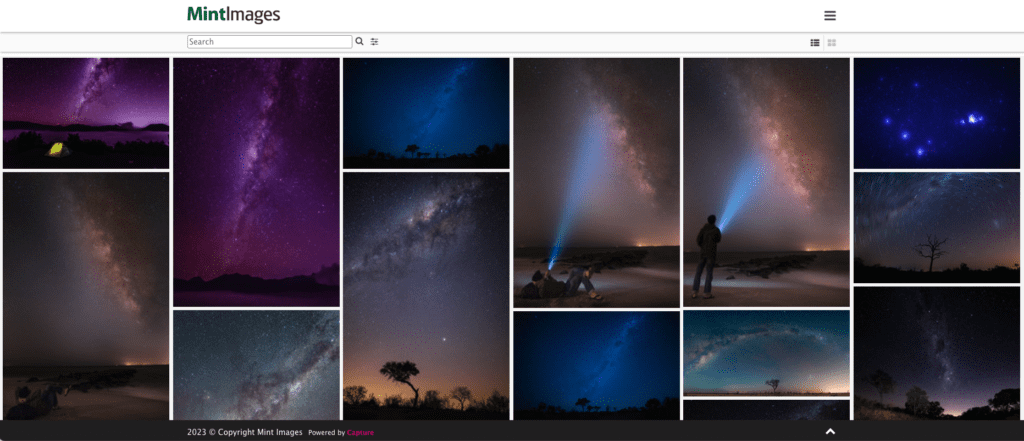1024x441 pixels.
Task: Click the copyright Mint Images text
Action: click(245, 432)
